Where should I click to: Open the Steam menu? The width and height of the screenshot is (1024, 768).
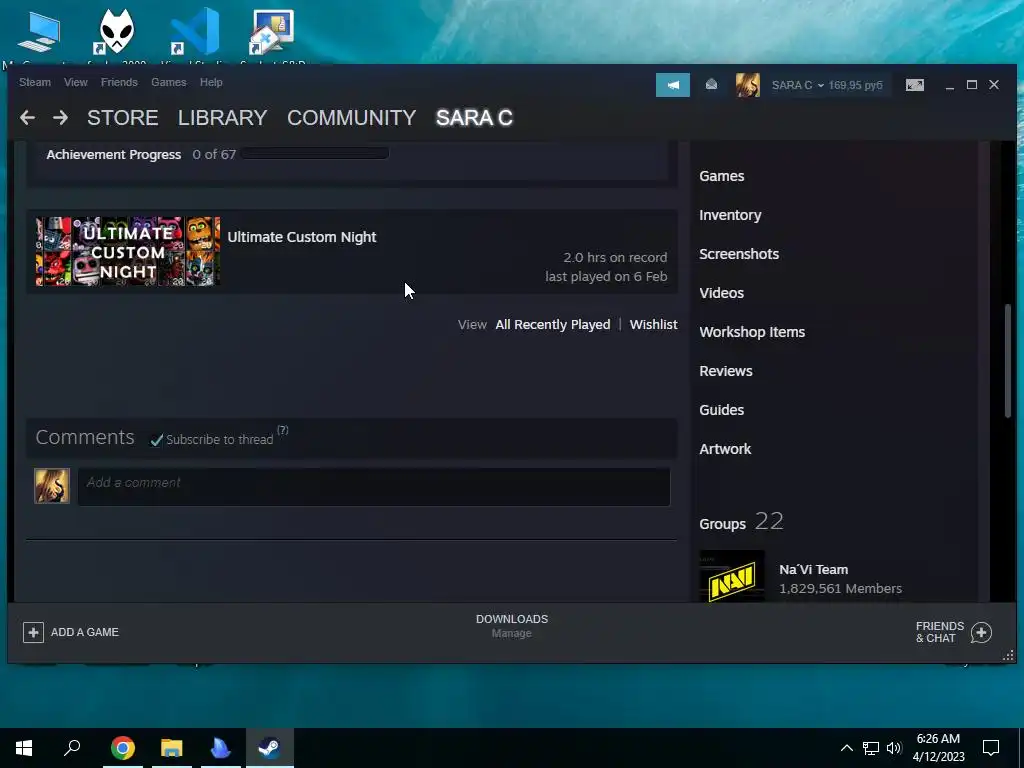pos(35,82)
